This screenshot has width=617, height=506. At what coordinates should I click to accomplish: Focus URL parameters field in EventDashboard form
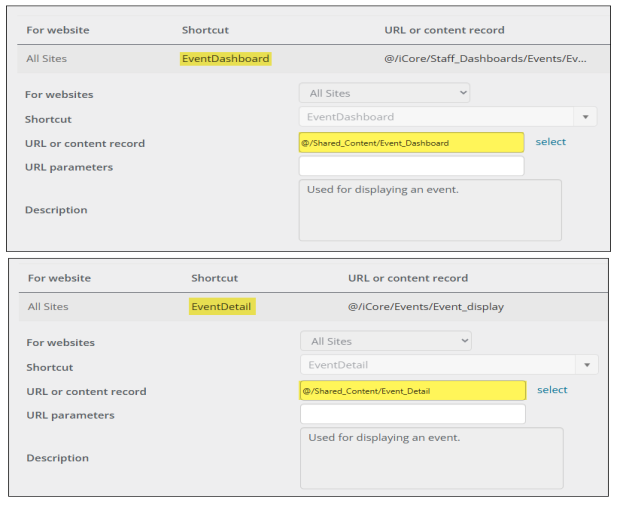click(x=410, y=167)
